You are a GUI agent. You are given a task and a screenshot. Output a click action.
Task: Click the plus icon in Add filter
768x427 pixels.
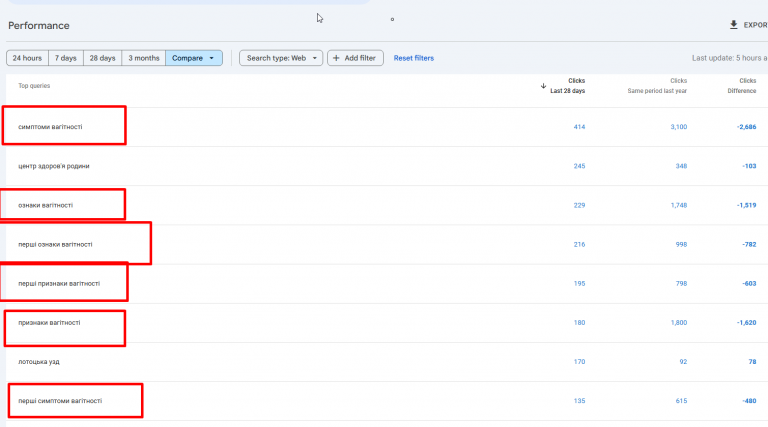click(336, 58)
